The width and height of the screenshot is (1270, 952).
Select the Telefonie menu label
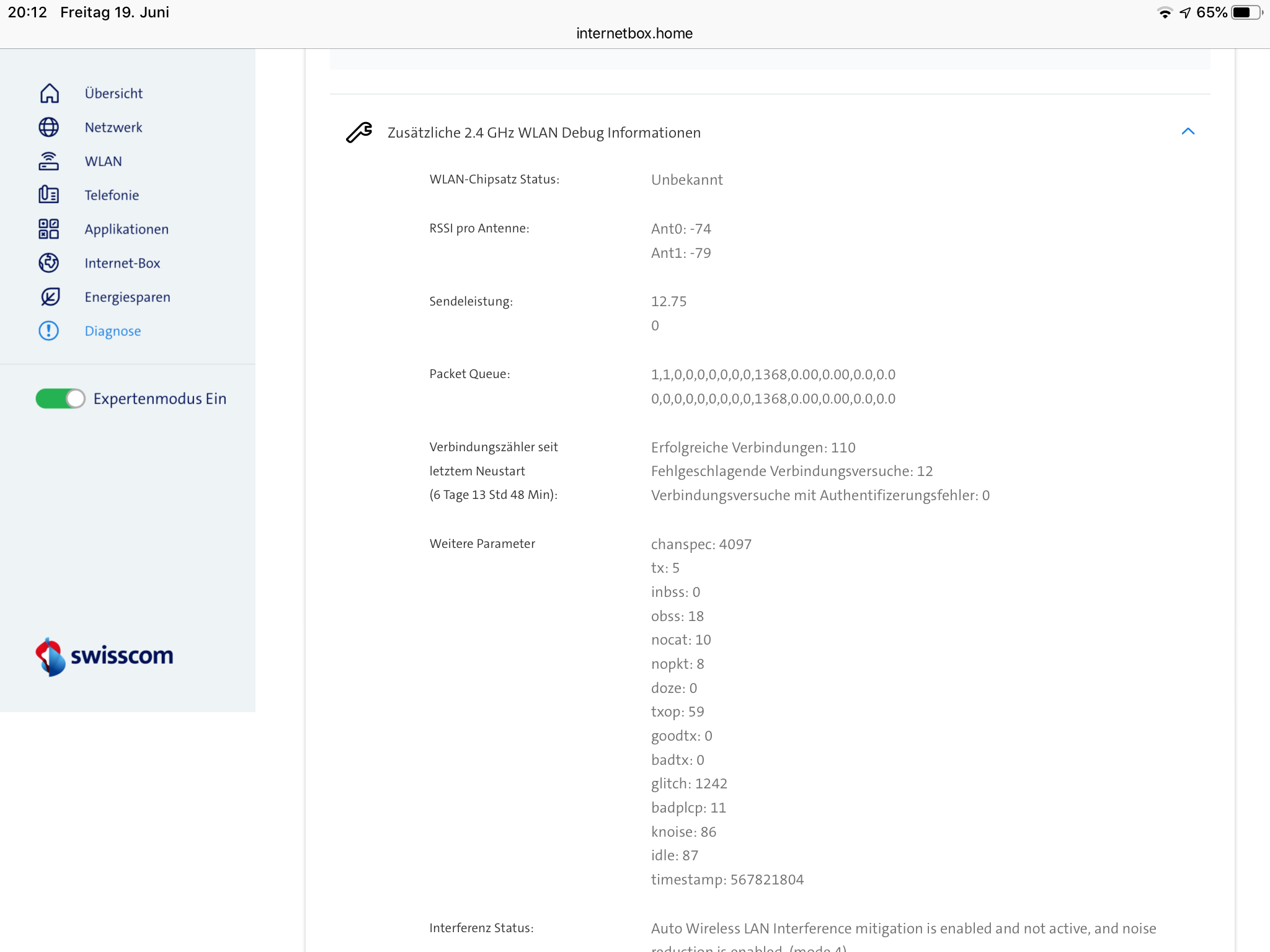pos(112,195)
